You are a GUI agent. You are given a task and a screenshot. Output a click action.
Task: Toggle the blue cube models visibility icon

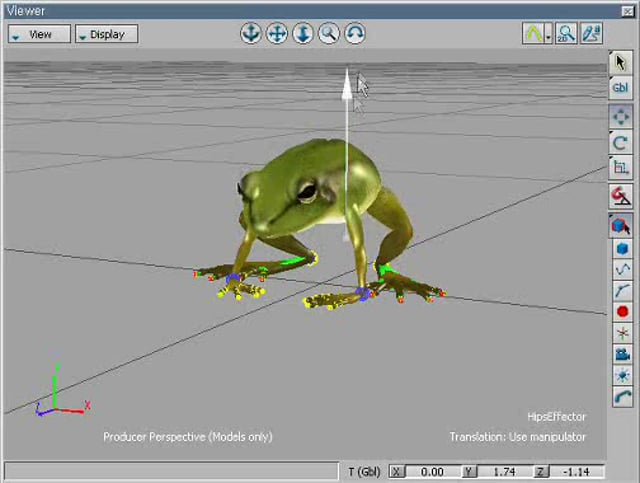tap(622, 248)
